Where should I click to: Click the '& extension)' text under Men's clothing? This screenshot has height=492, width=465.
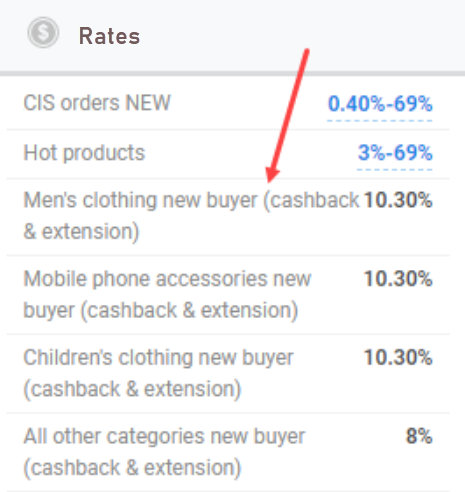pyautogui.click(x=81, y=232)
